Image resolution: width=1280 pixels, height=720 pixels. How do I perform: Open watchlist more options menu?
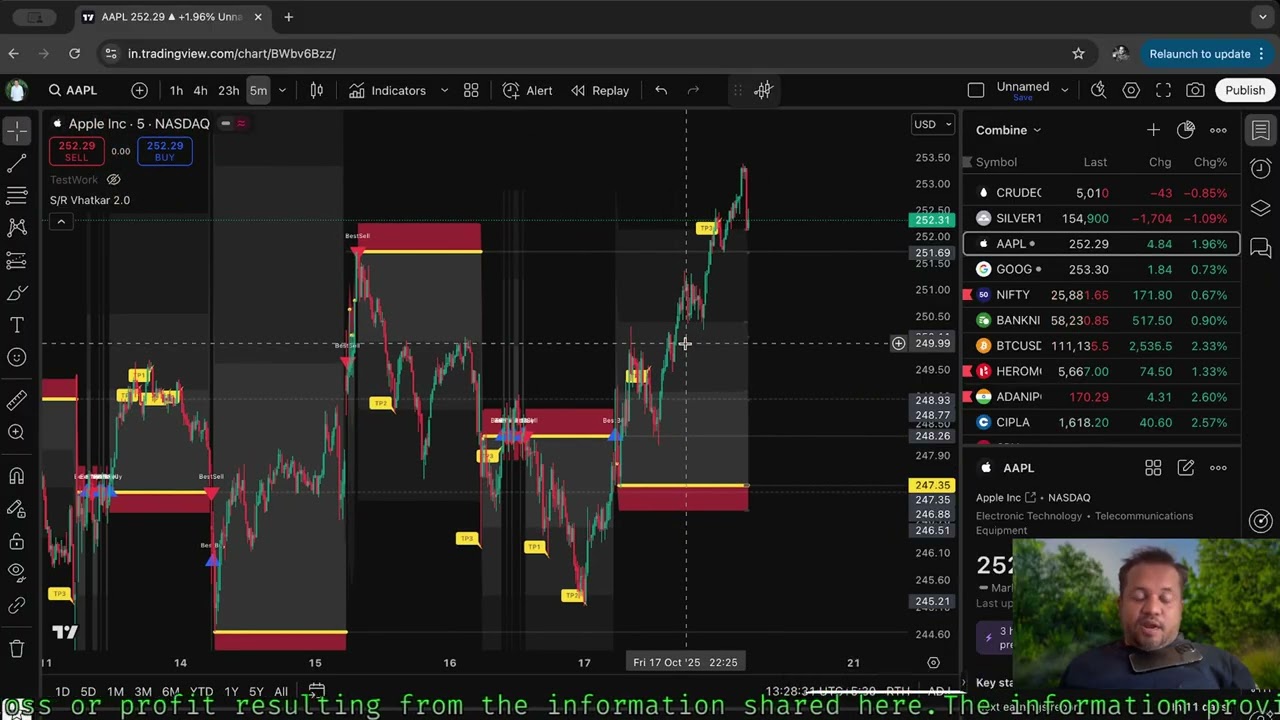pyautogui.click(x=1218, y=130)
